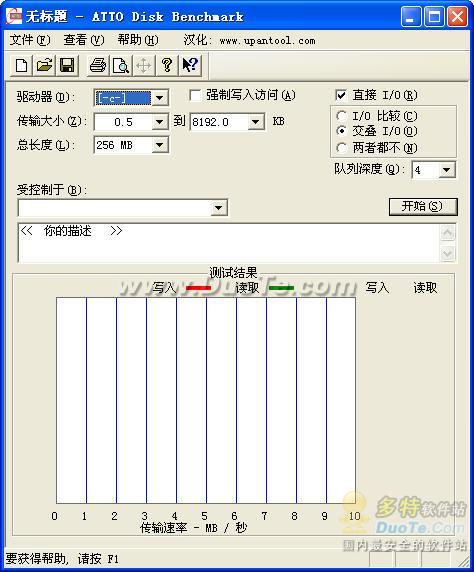Image resolution: width=474 pixels, height=572 pixels.
Task: Select the 两者都不 radio option
Action: (341, 148)
